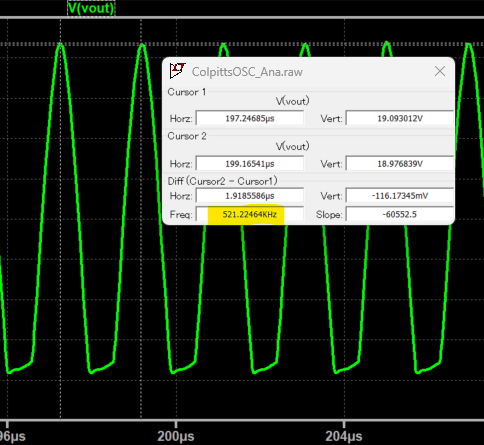Image resolution: width=484 pixels, height=445 pixels.
Task: Select Cursor 2 vertical voltage field
Action: [400, 164]
